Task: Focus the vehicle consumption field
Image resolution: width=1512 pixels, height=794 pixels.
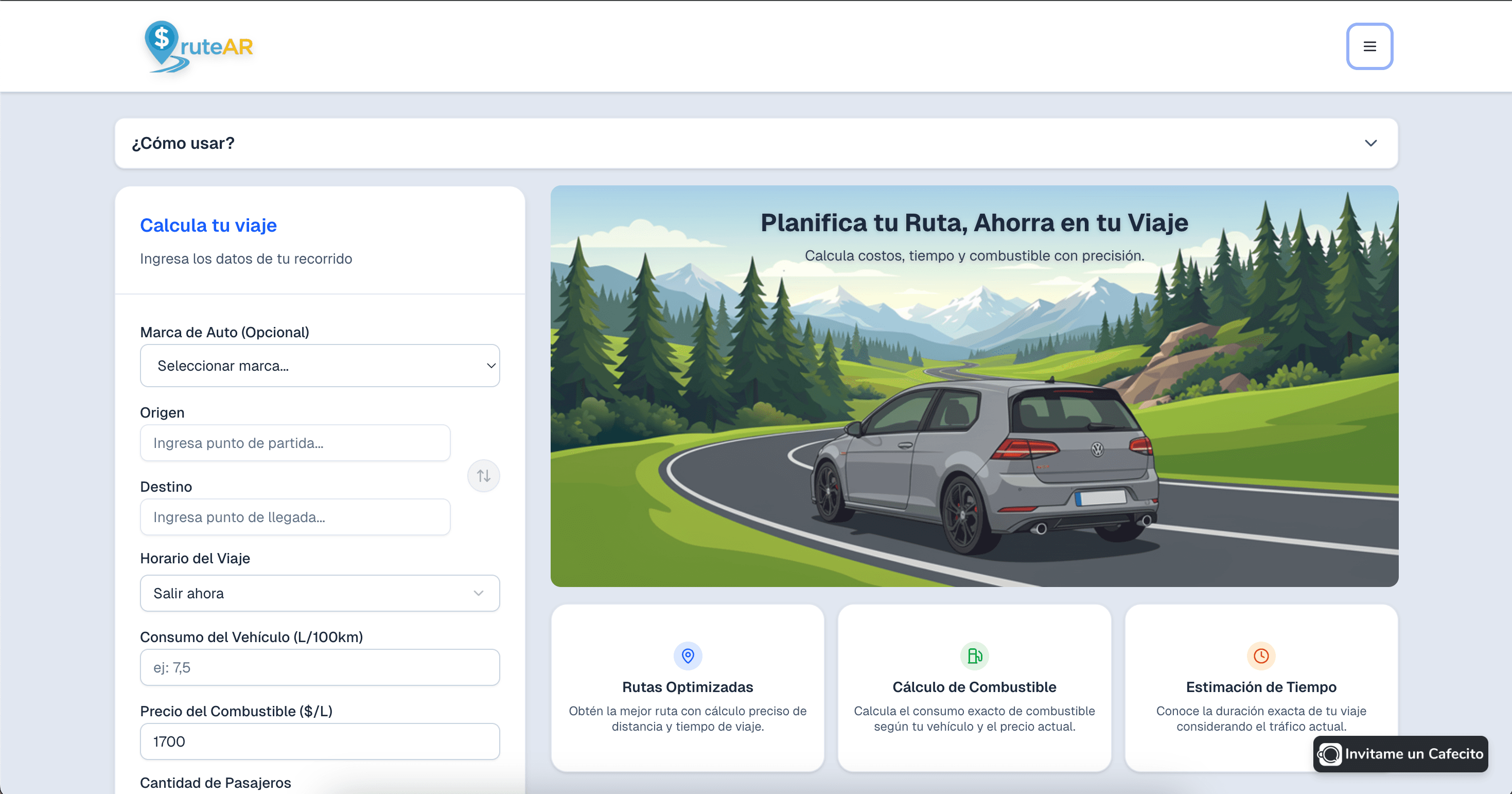Action: [x=320, y=667]
